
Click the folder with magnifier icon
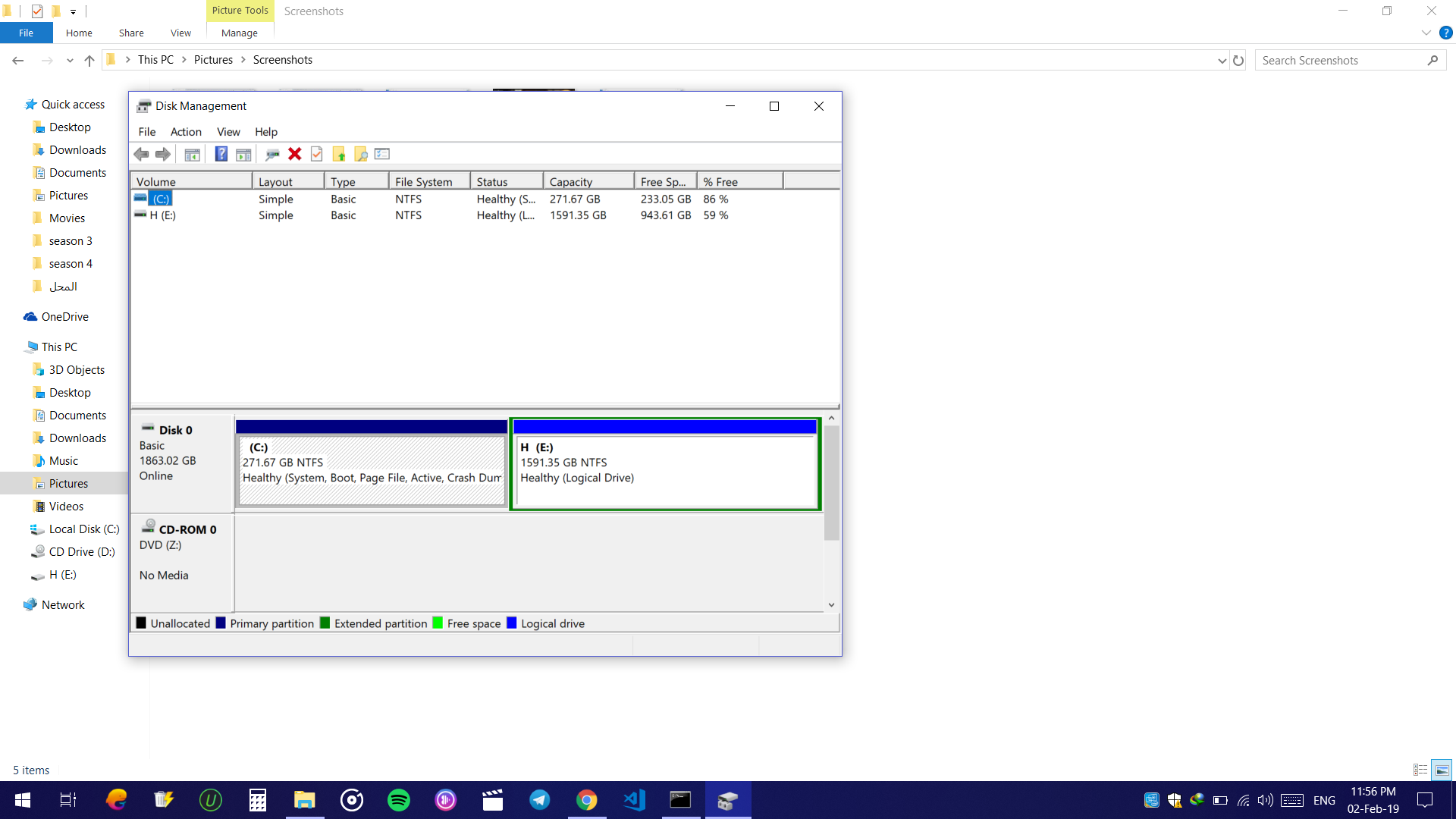(x=361, y=154)
